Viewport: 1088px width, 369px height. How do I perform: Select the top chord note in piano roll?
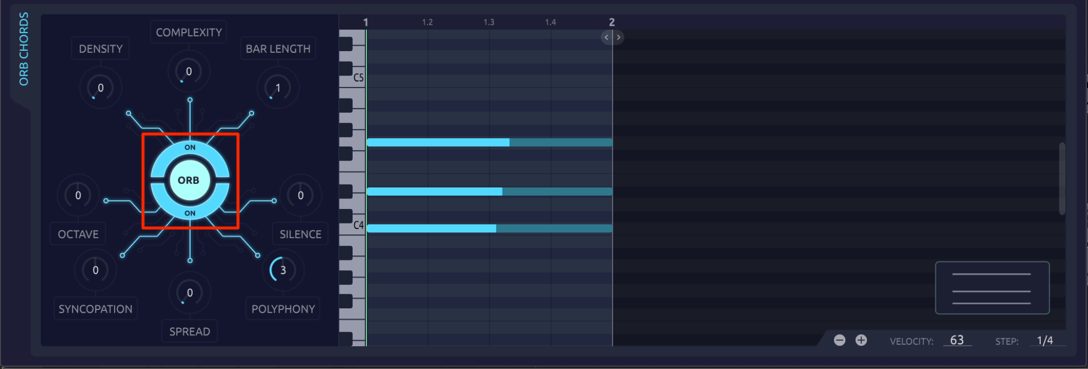[489, 142]
